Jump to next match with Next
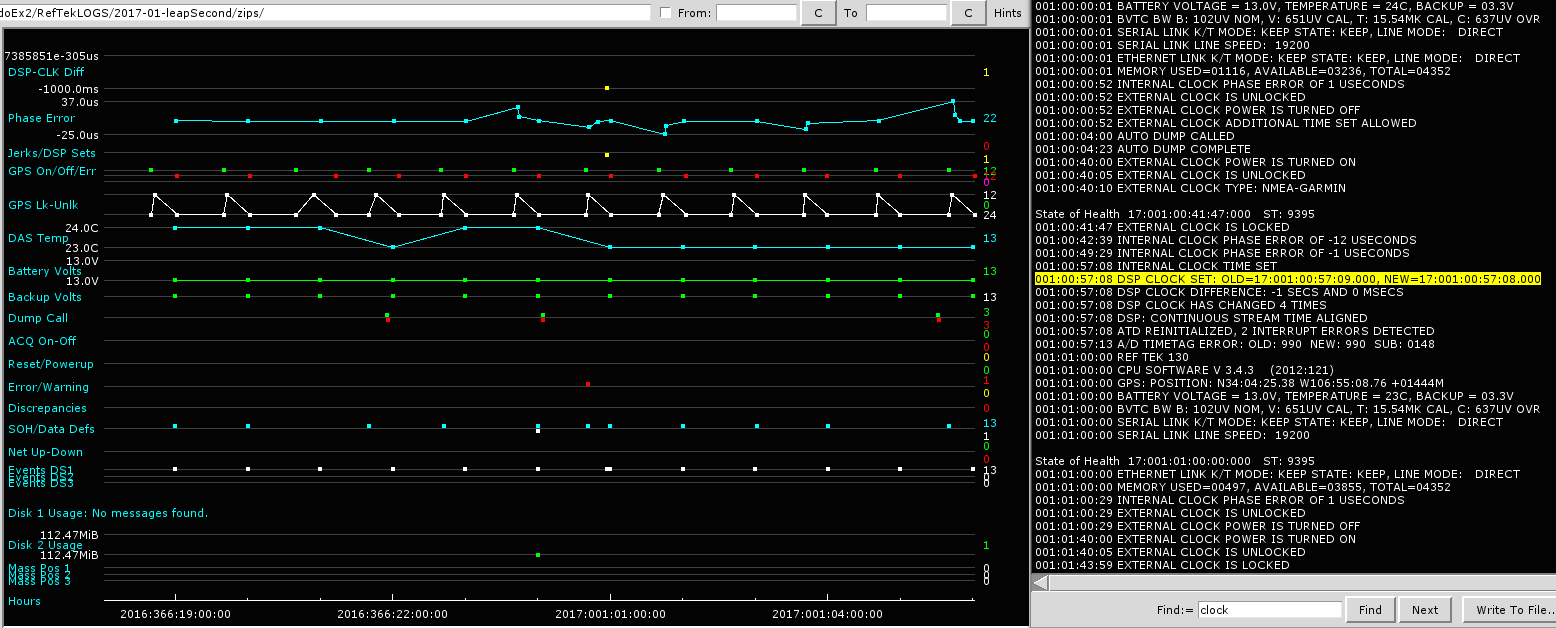Viewport: 1556px width, 628px height. point(1425,610)
